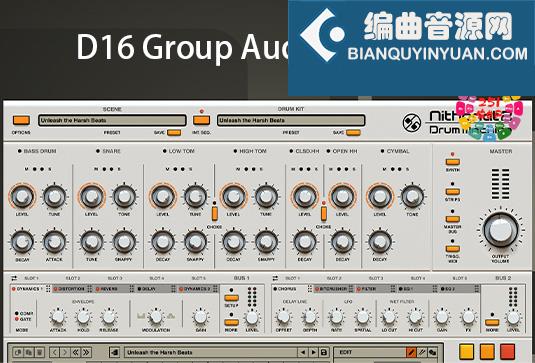Screen dimensions: 535x363
Task: Click the Output Volume master knob
Action: pyautogui.click(x=501, y=230)
